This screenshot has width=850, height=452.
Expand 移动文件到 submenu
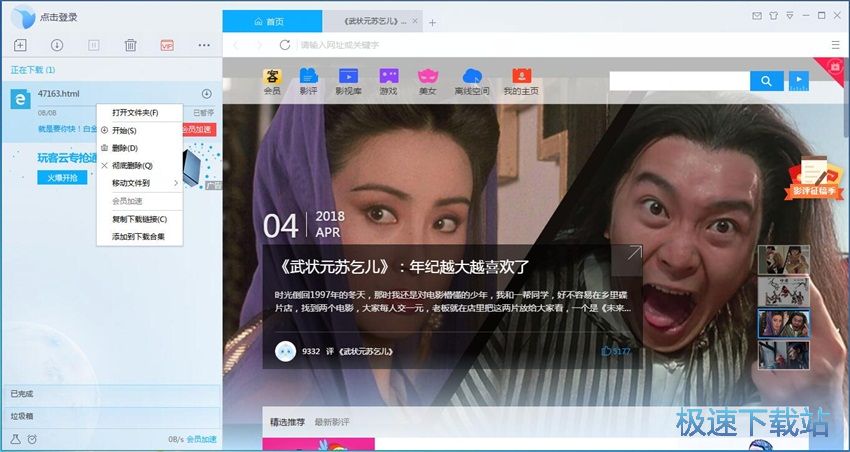[140, 183]
